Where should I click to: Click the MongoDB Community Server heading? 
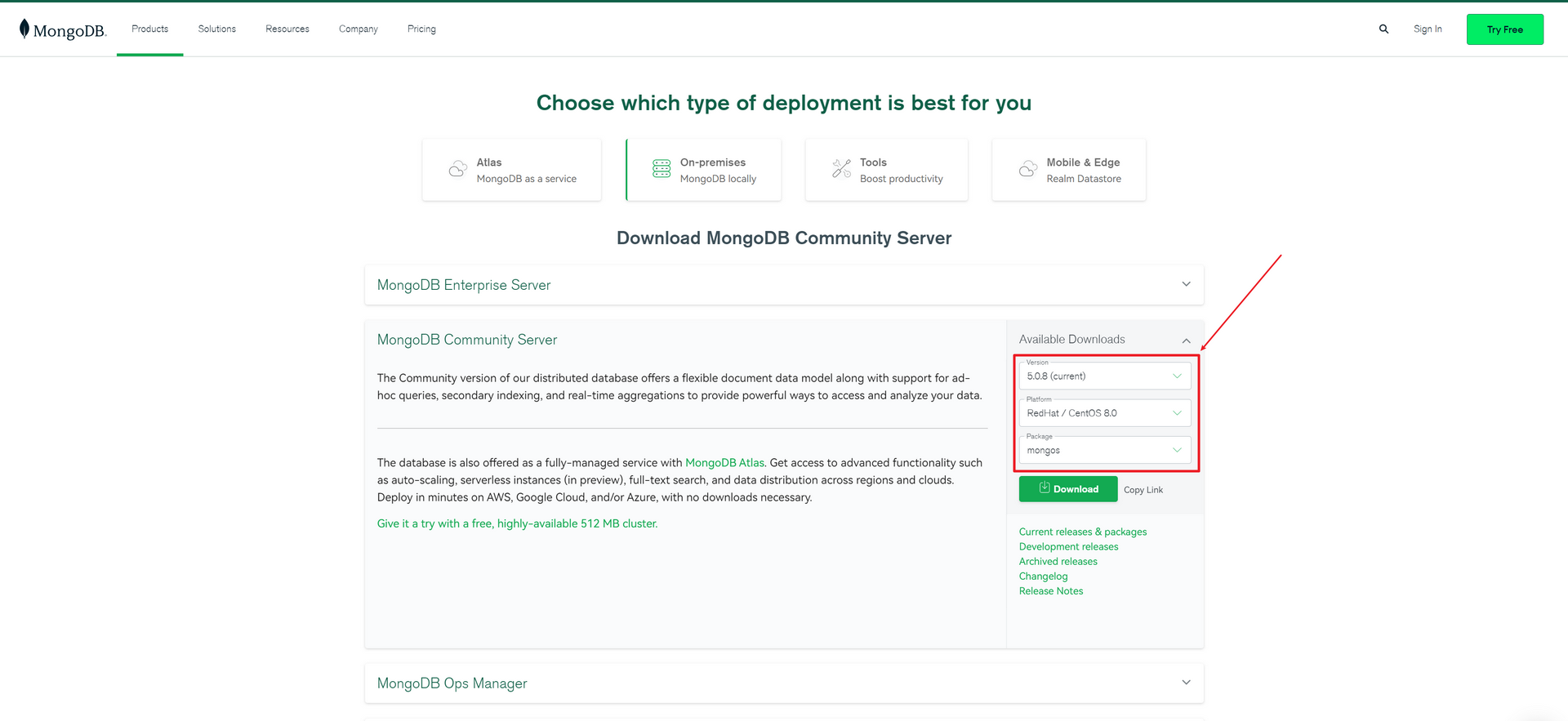pos(467,340)
